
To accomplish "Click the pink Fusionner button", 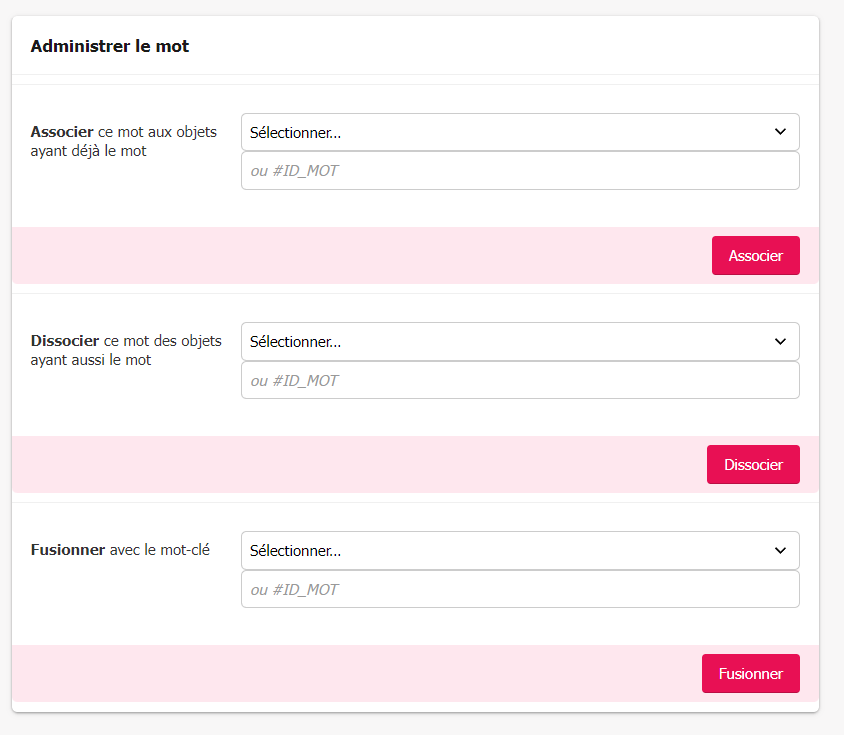I will pos(750,673).
